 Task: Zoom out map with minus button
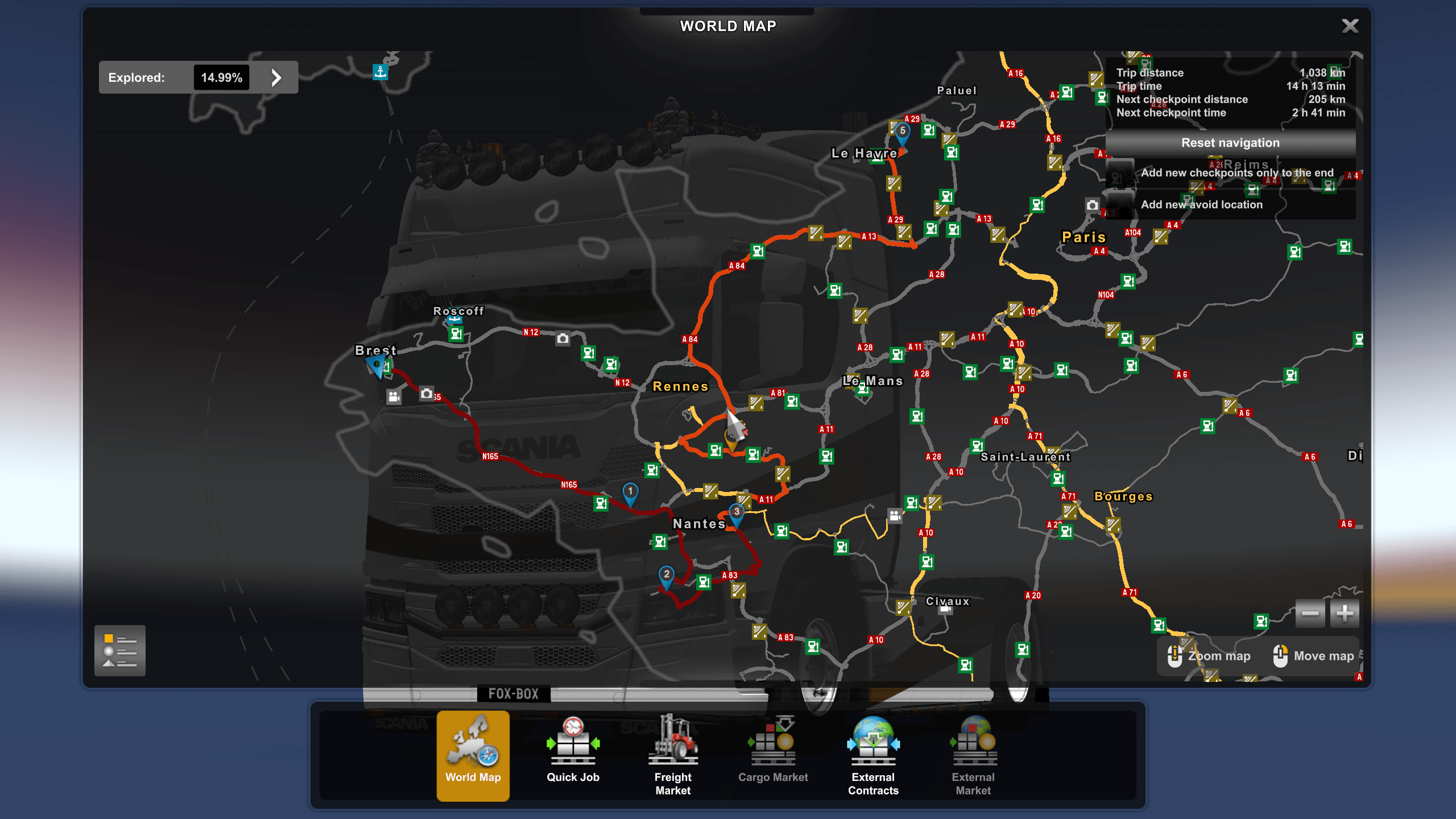click(1310, 613)
